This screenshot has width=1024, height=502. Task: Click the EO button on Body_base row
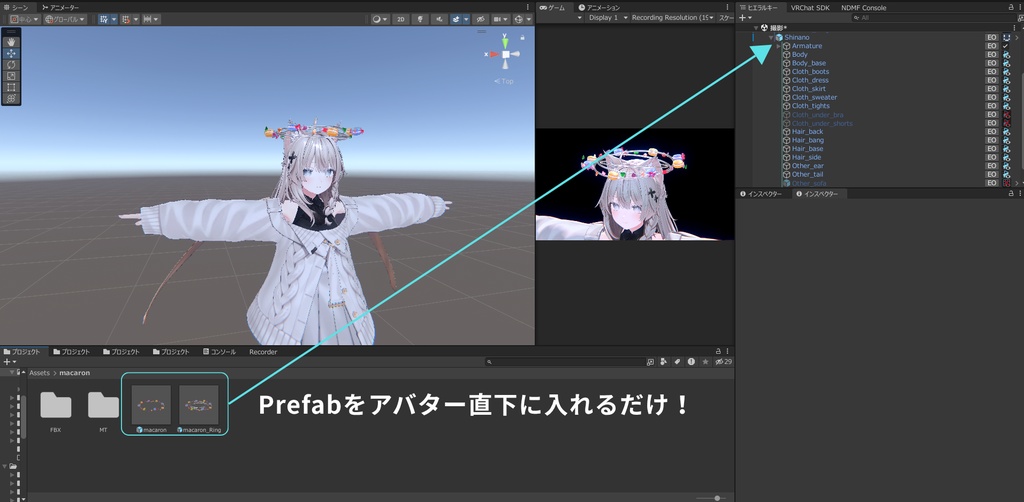click(x=991, y=63)
